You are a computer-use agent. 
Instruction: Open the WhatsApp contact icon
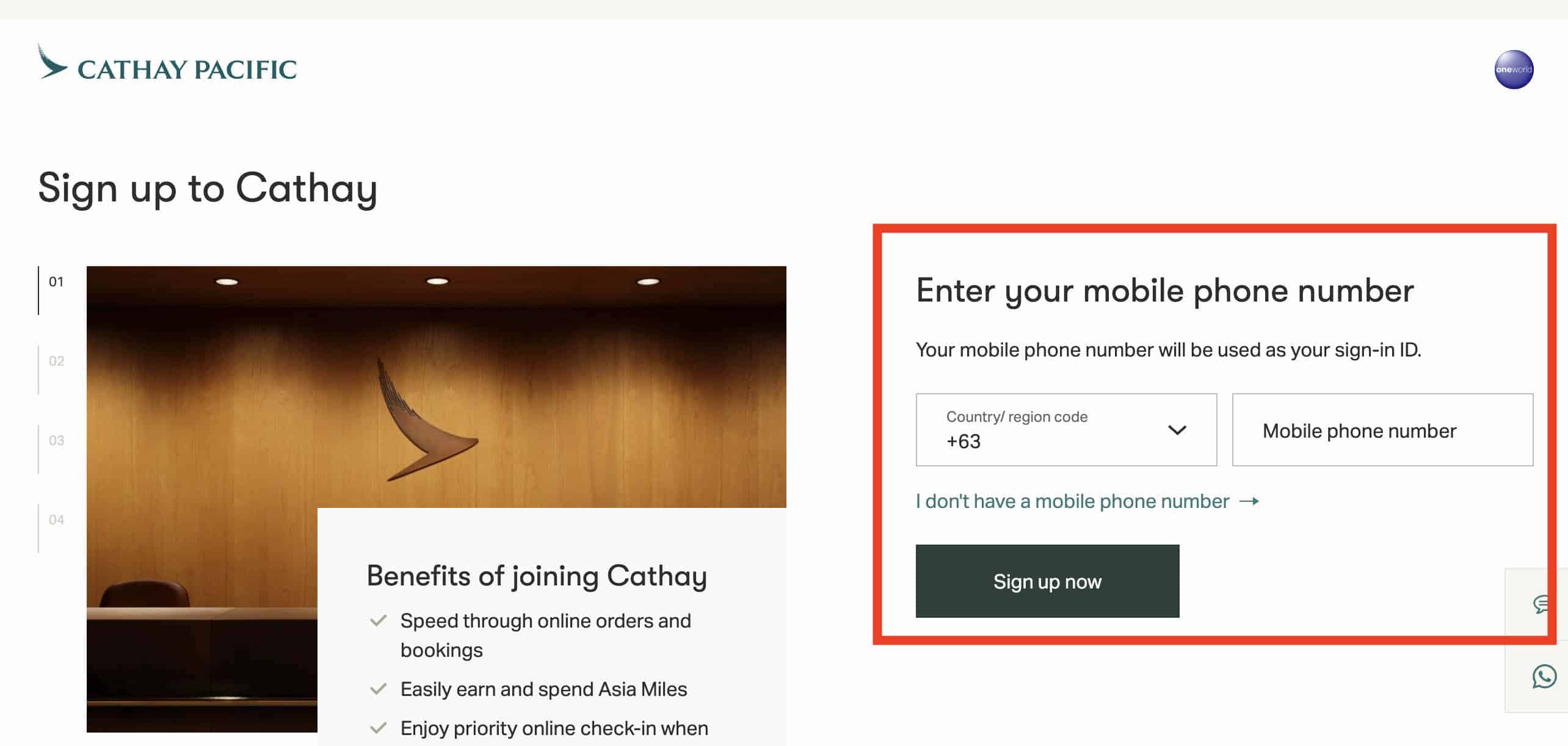[1544, 676]
